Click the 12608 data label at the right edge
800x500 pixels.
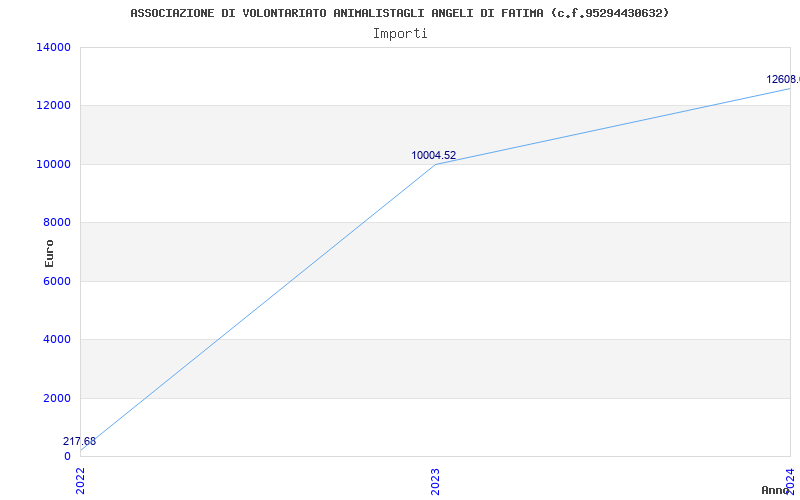[783, 79]
